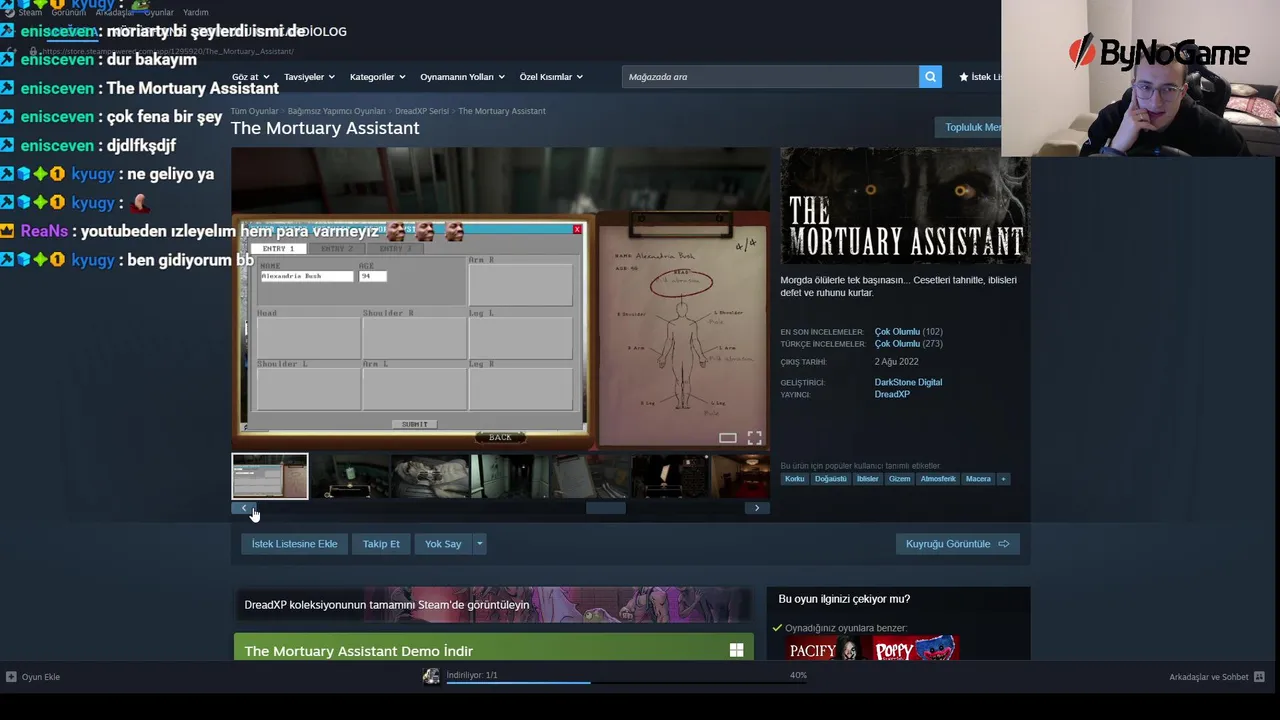The height and width of the screenshot is (720, 1280).
Task: Open the Görünüm menu
Action: [x=69, y=12]
